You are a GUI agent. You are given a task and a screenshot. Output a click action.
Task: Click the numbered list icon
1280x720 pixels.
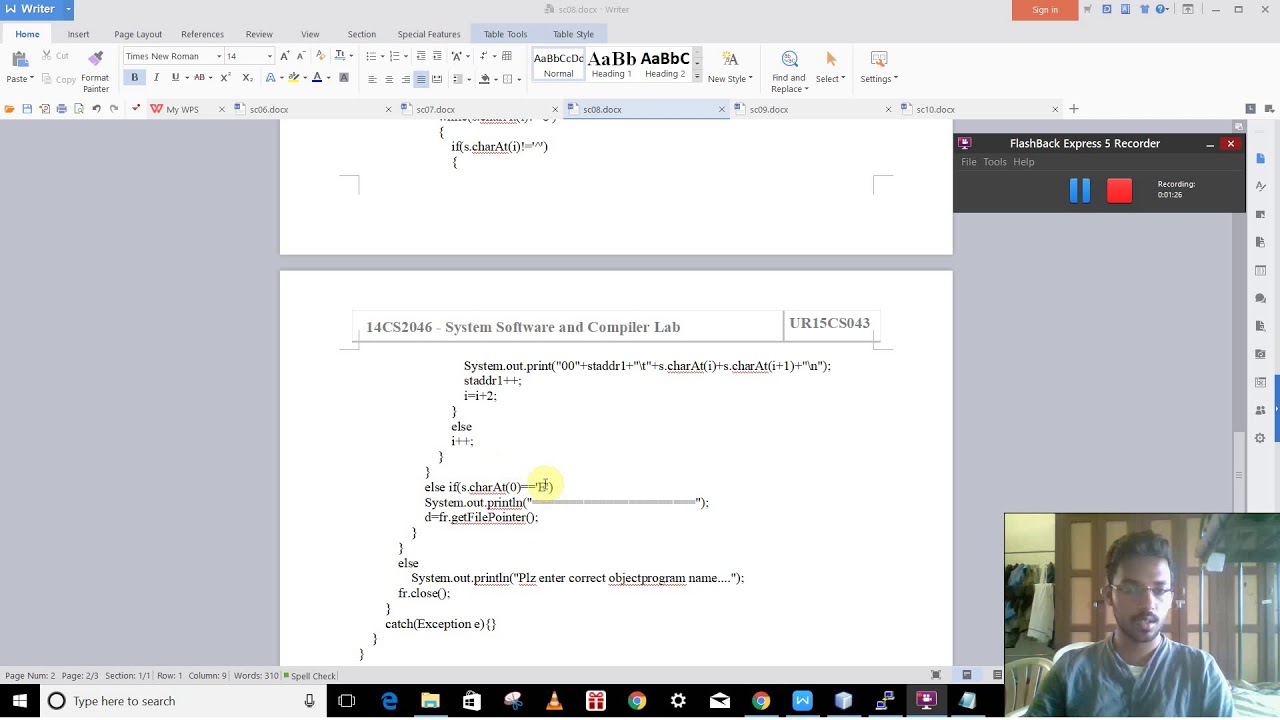395,56
